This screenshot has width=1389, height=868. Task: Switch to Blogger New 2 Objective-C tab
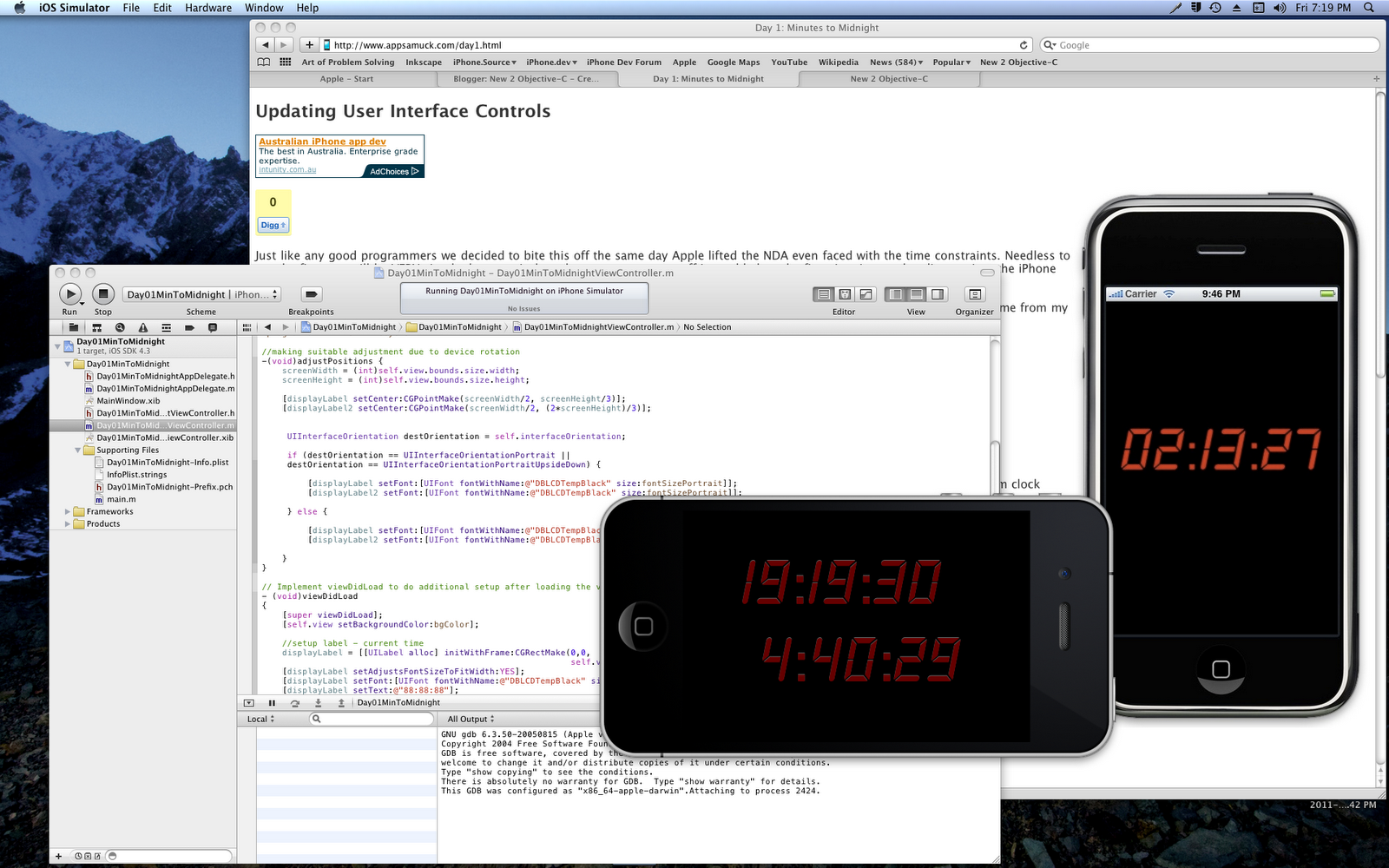[528, 79]
